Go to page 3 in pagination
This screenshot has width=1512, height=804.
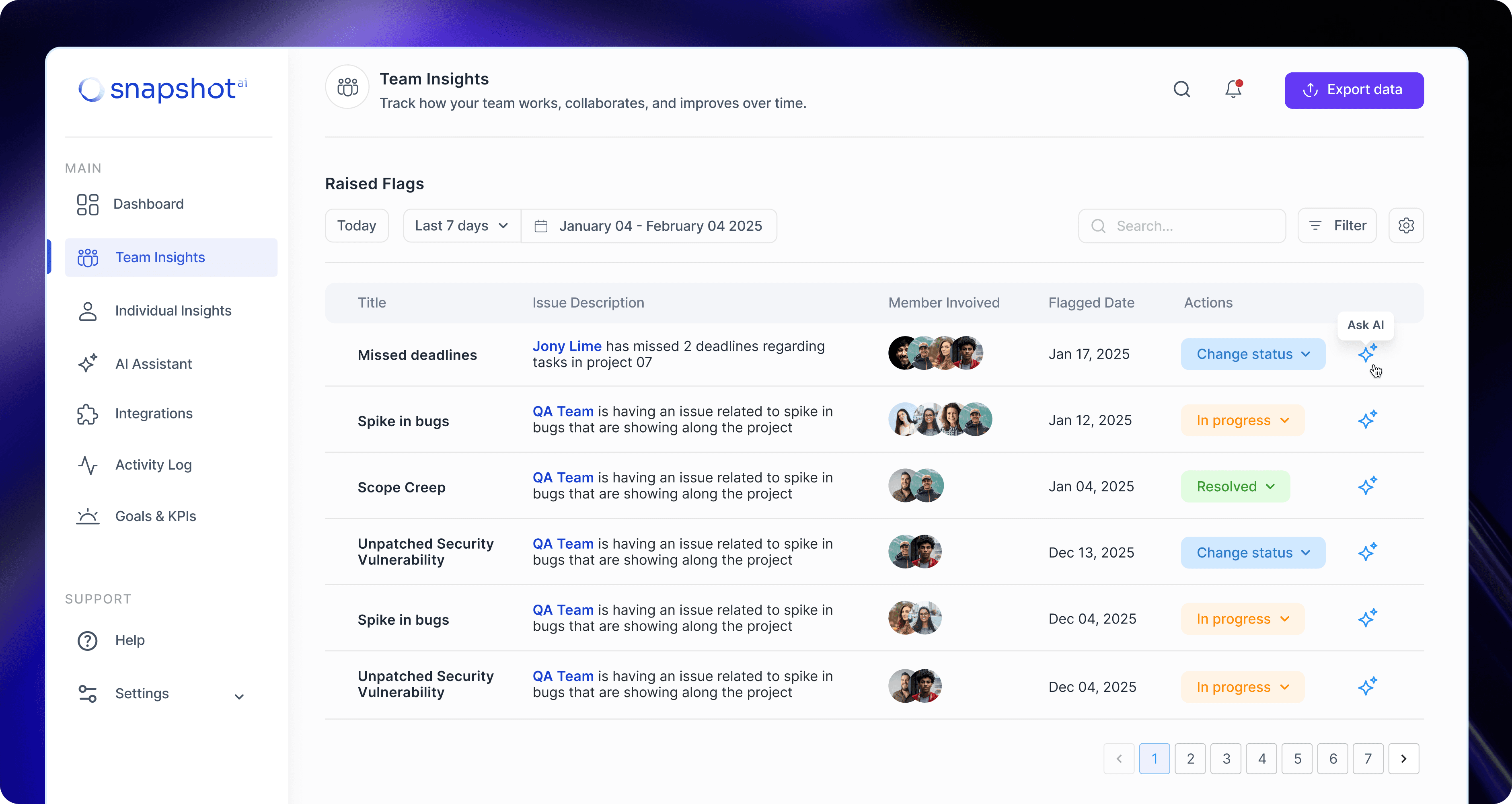1226,759
